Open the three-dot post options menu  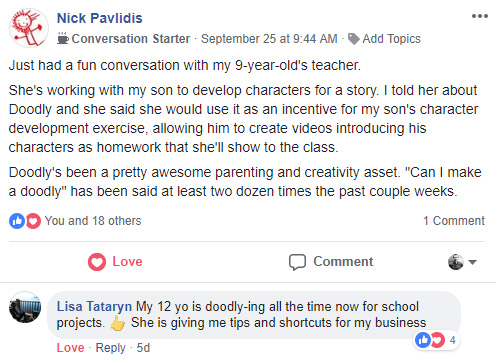pos(480,16)
